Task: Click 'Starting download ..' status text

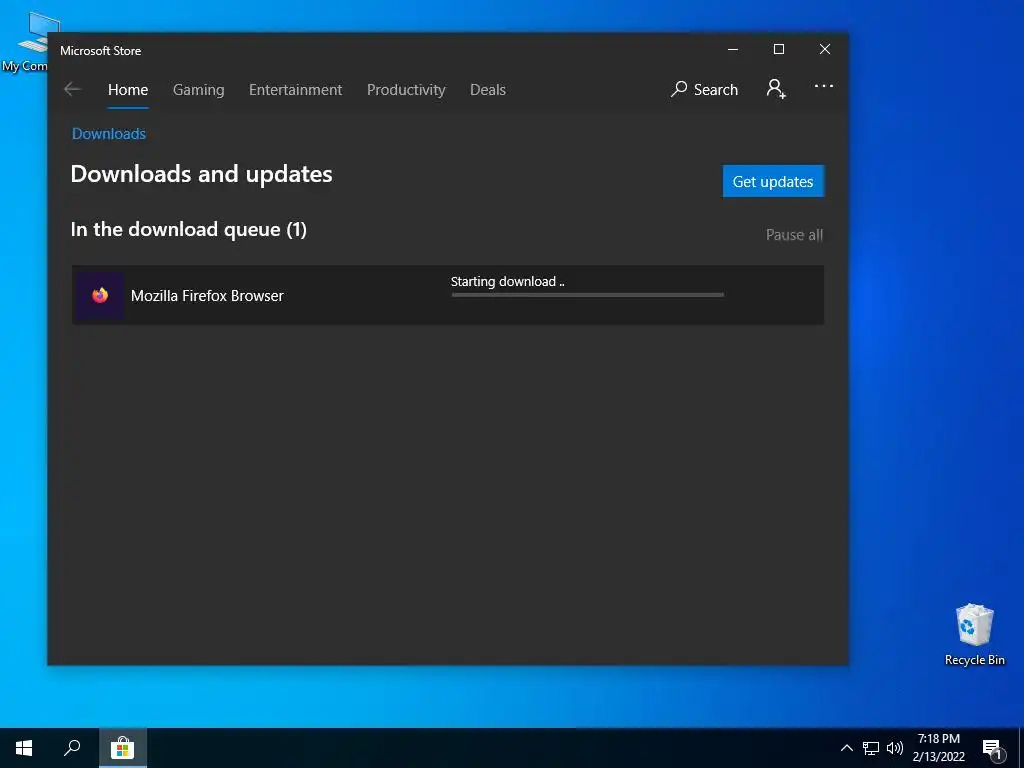Action: tap(507, 281)
